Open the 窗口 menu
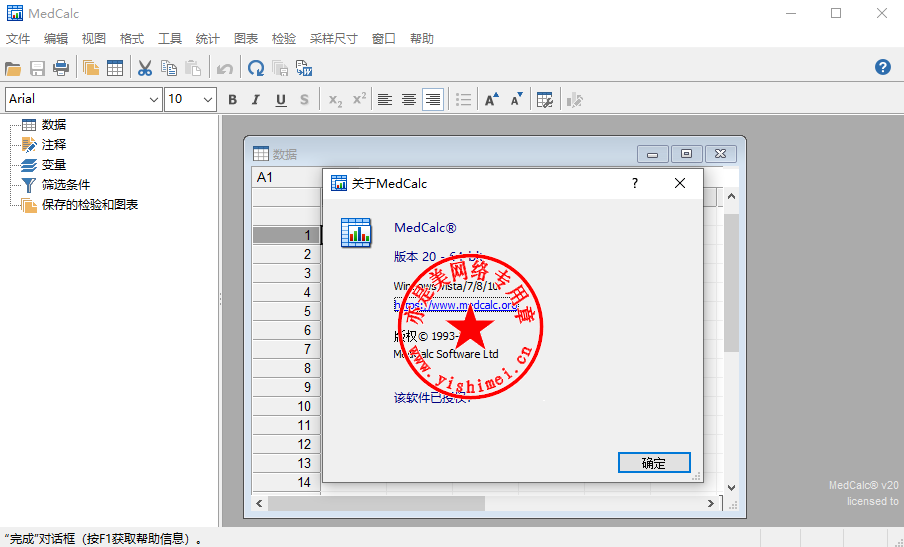This screenshot has width=904, height=547. click(x=383, y=39)
